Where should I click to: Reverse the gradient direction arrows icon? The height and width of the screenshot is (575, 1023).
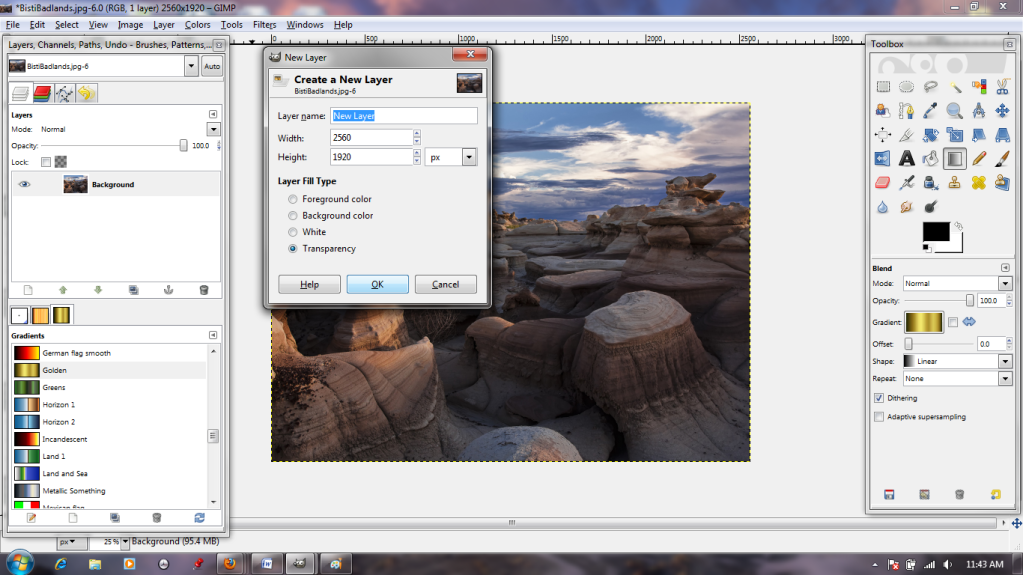(970, 322)
